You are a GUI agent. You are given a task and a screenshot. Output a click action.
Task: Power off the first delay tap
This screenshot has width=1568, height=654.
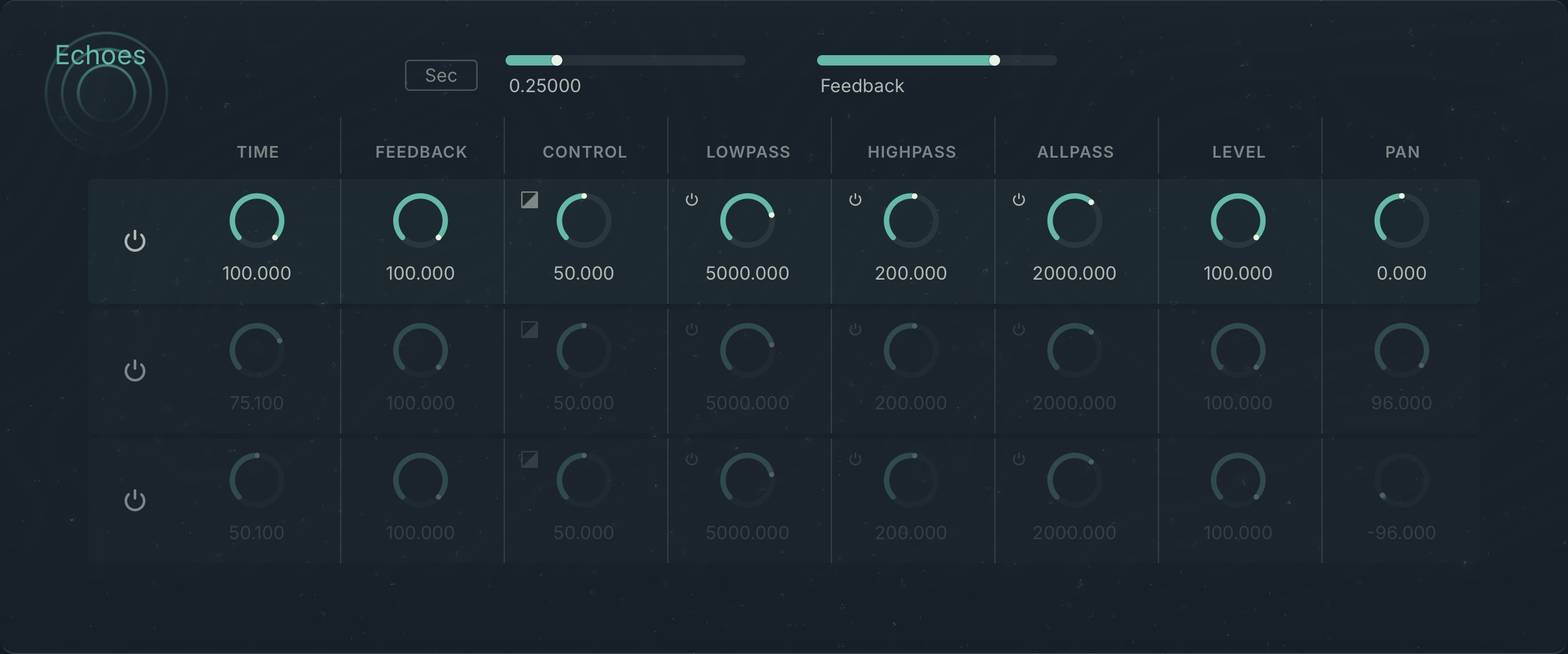click(135, 241)
